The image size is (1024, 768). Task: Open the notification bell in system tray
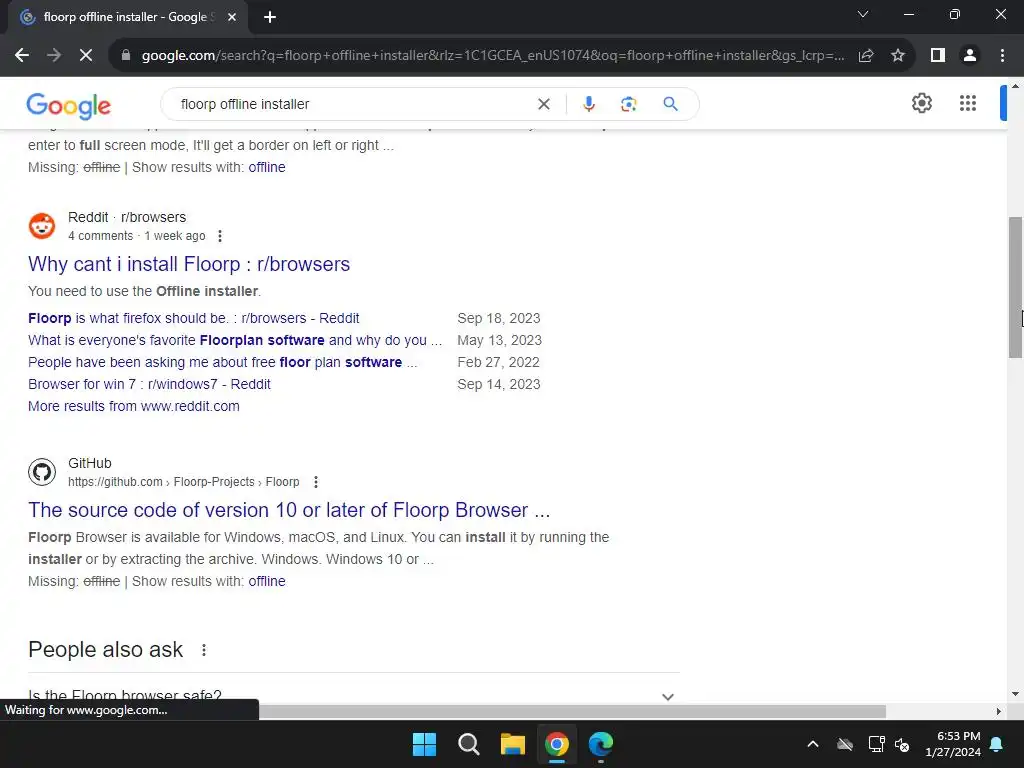pos(997,744)
